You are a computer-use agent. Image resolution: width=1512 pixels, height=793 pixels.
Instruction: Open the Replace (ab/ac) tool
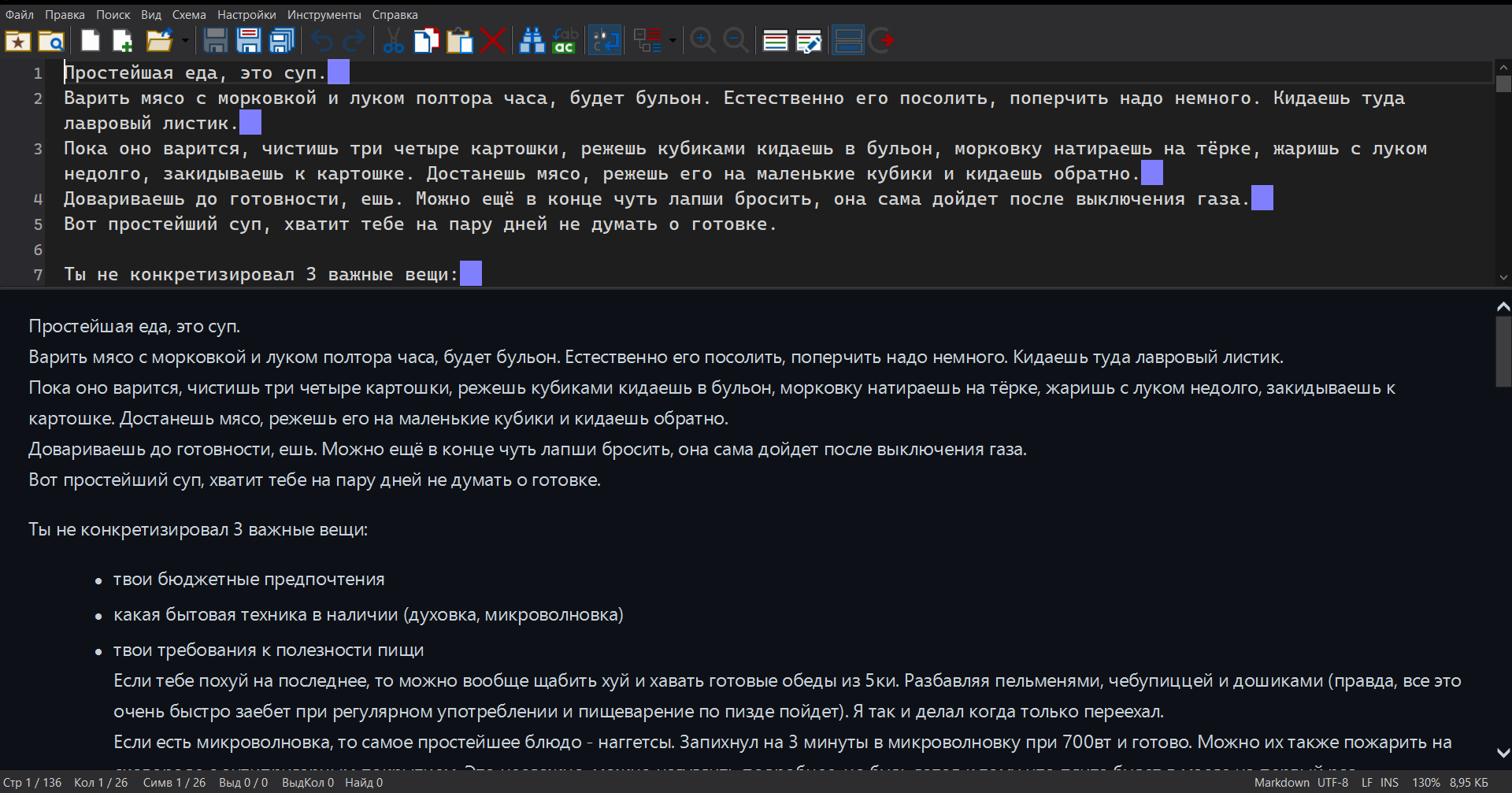coord(565,41)
